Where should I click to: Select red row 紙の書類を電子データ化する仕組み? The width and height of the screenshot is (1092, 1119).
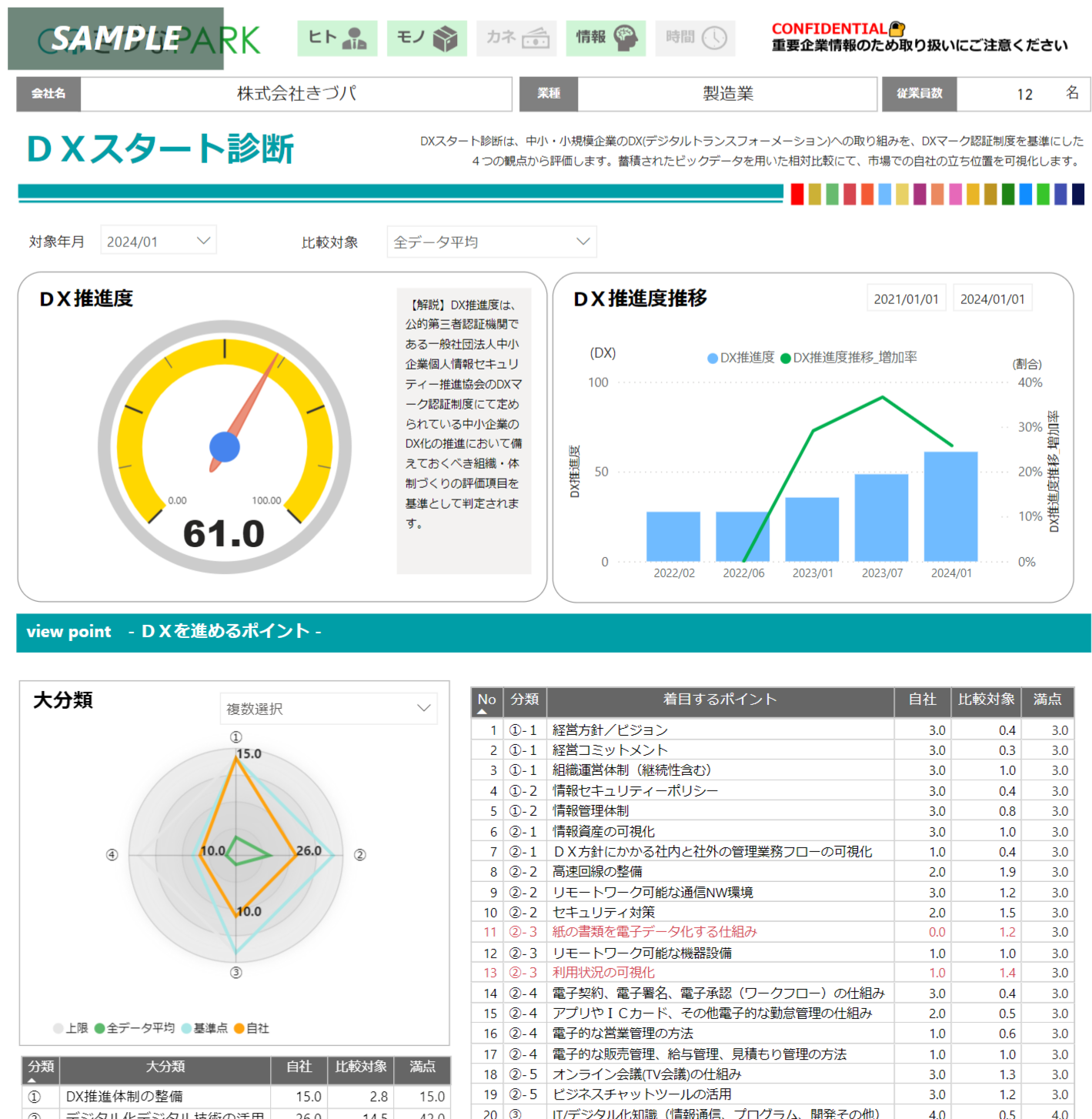(773, 932)
